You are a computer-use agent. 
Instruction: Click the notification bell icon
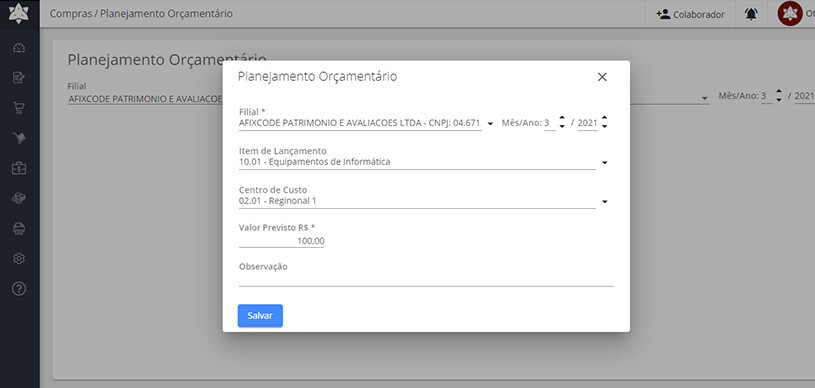pos(751,14)
